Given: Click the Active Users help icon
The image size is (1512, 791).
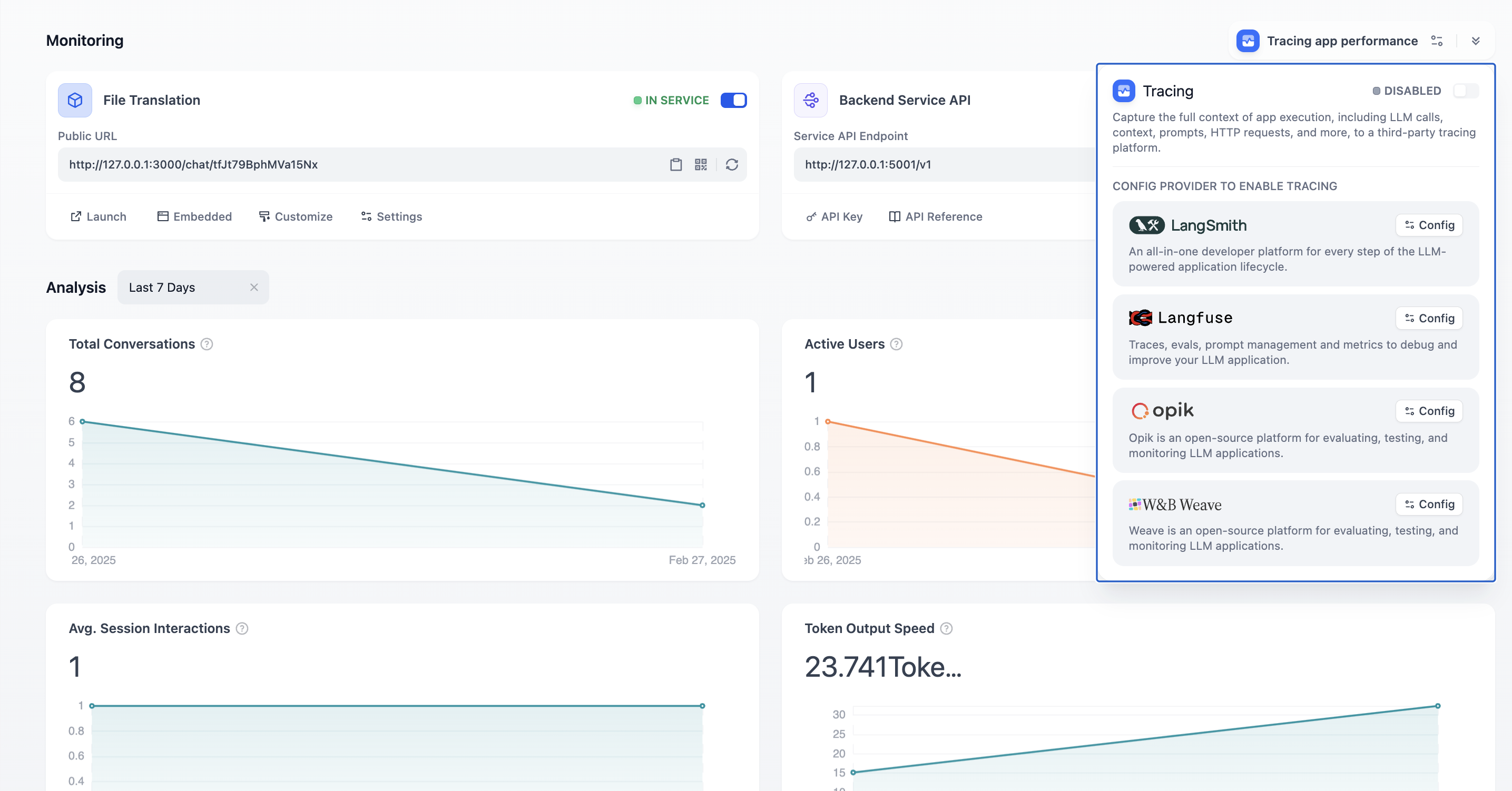Looking at the screenshot, I should [896, 344].
